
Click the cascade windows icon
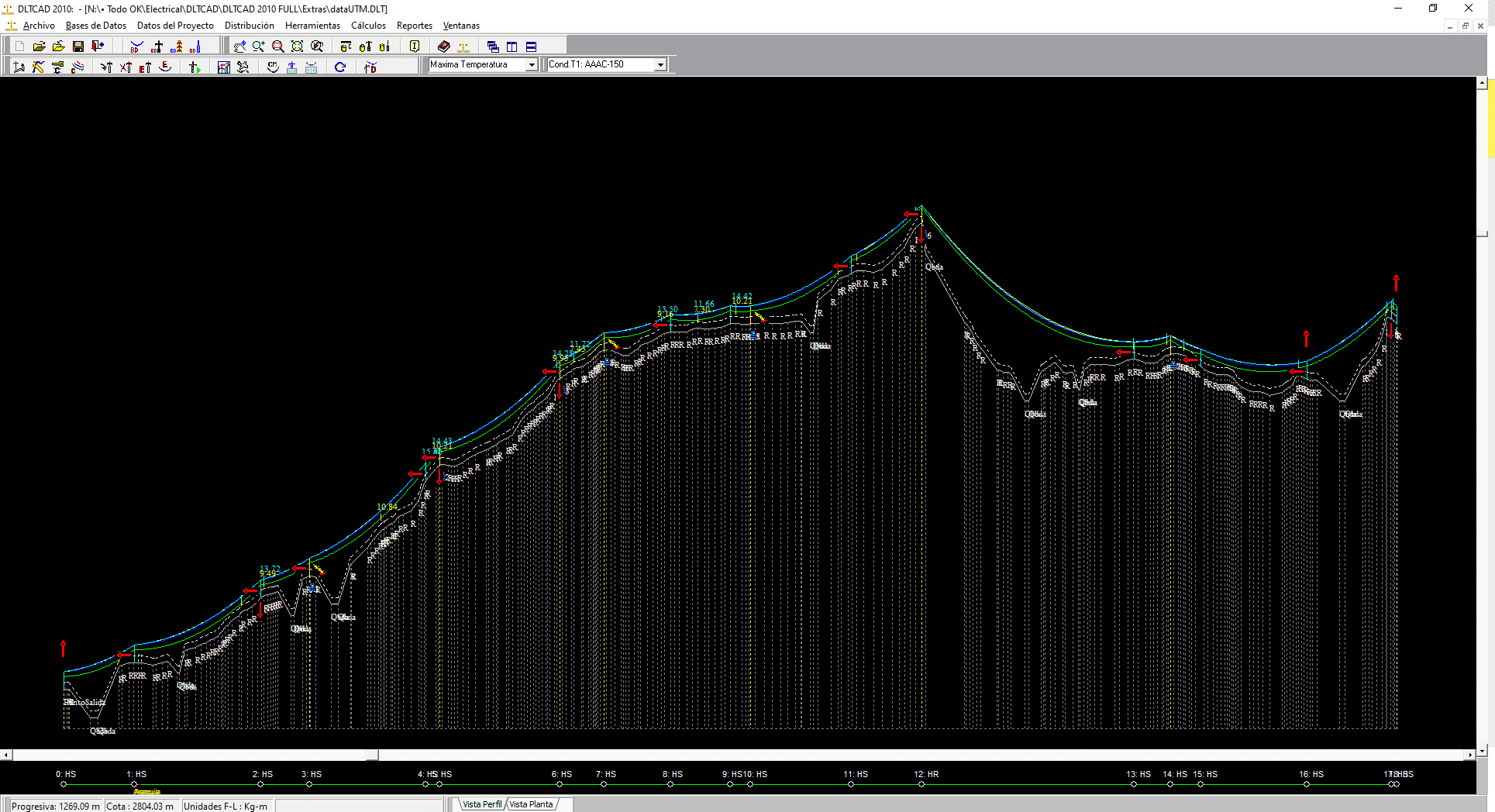click(x=493, y=46)
